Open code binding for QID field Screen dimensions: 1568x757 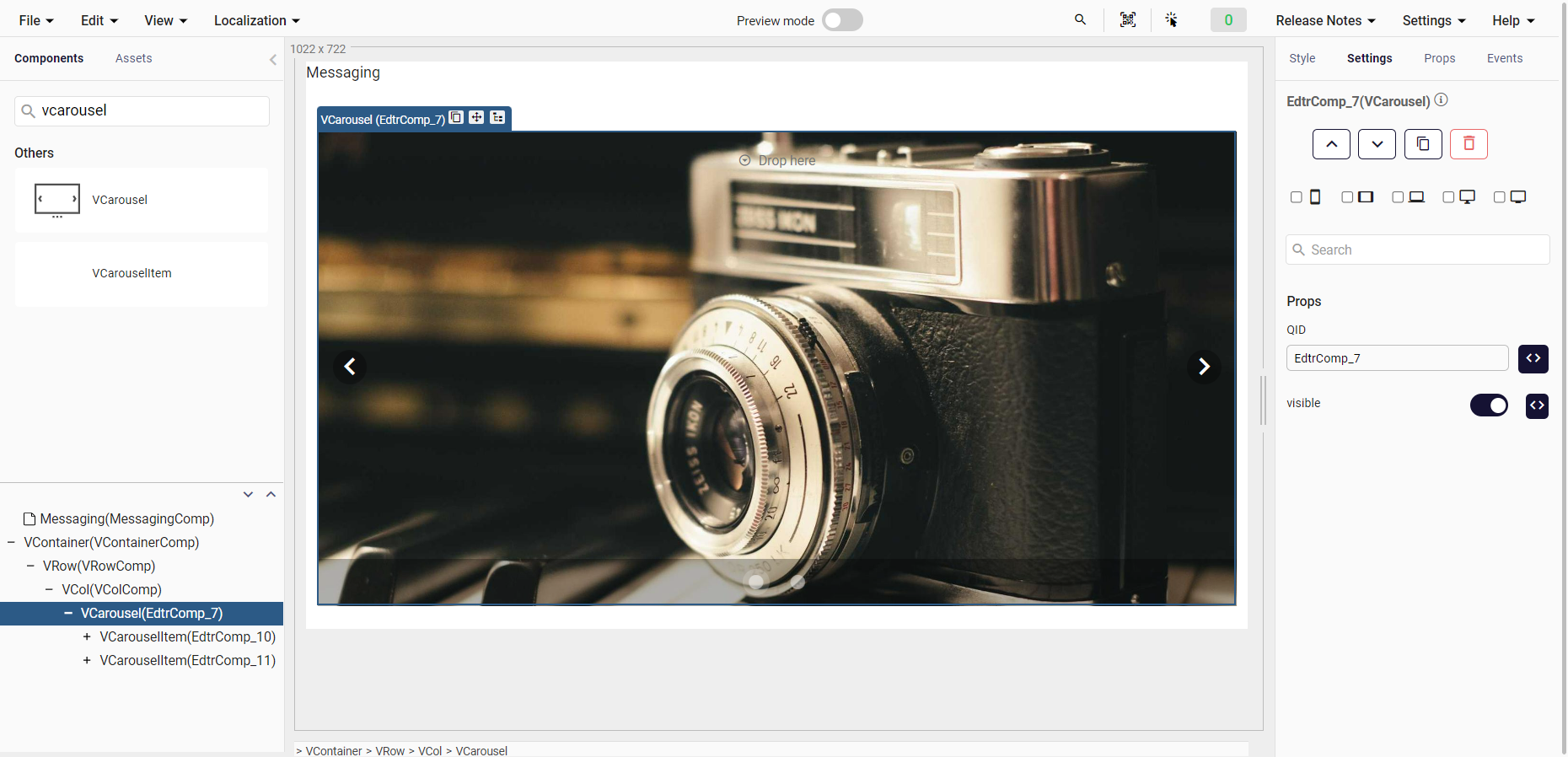(x=1533, y=358)
